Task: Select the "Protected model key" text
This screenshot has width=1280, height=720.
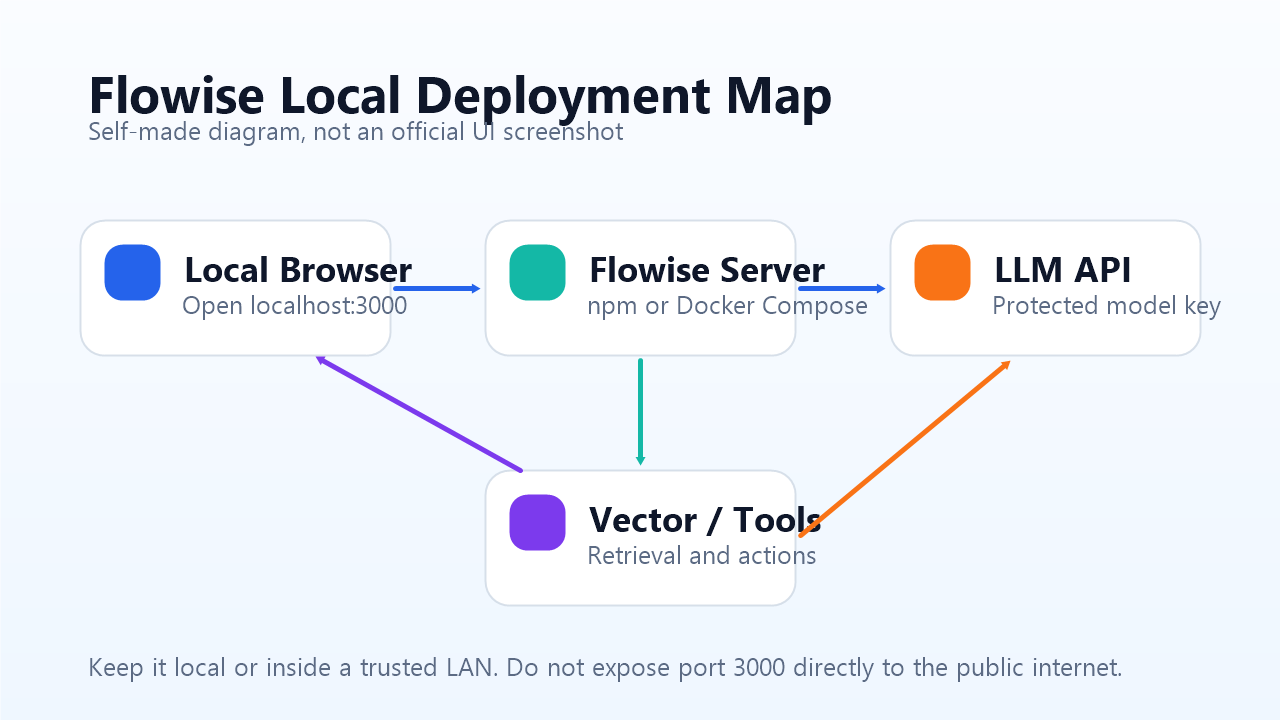Action: click(x=1107, y=305)
